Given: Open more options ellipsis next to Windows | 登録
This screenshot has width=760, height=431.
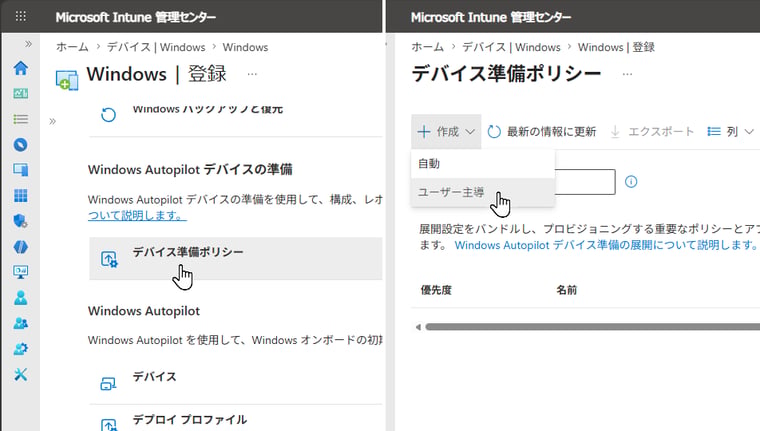Looking at the screenshot, I should (252, 74).
